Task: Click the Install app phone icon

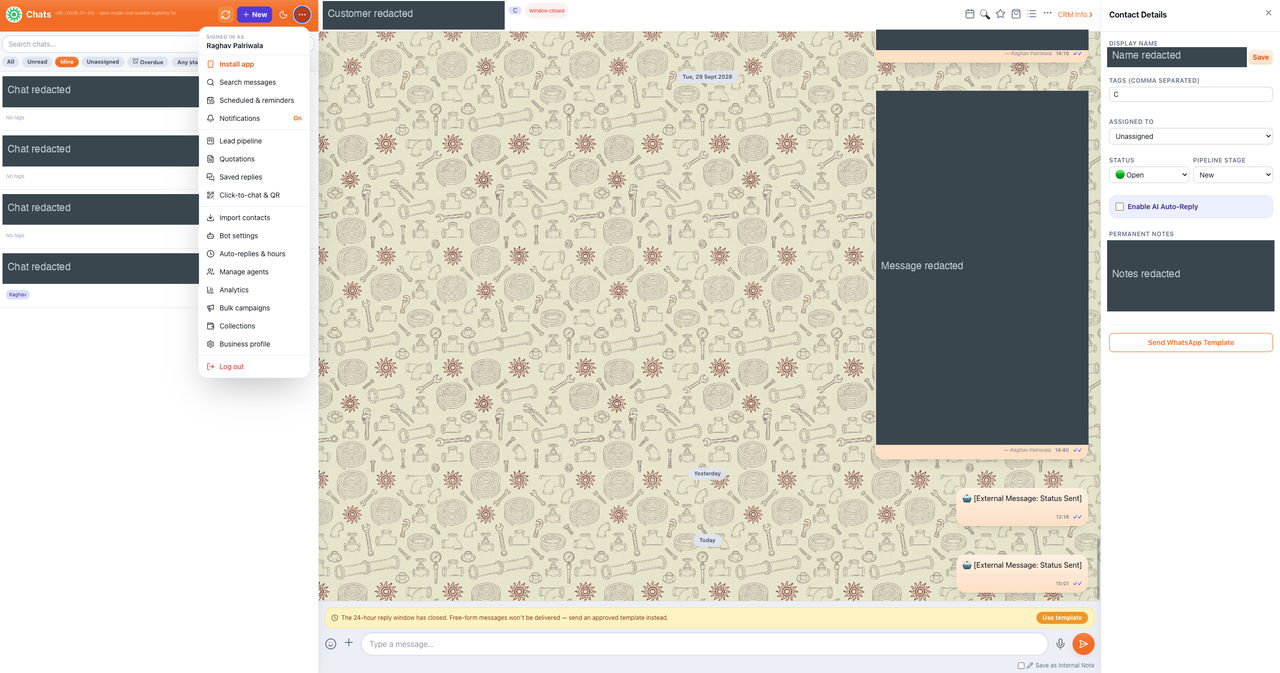Action: tap(211, 64)
